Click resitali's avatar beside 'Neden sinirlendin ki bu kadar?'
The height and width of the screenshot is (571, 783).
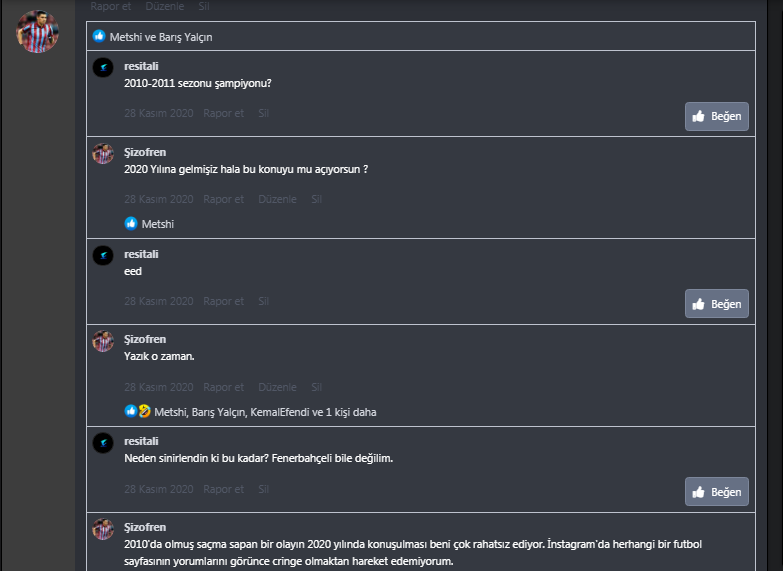[x=102, y=443]
